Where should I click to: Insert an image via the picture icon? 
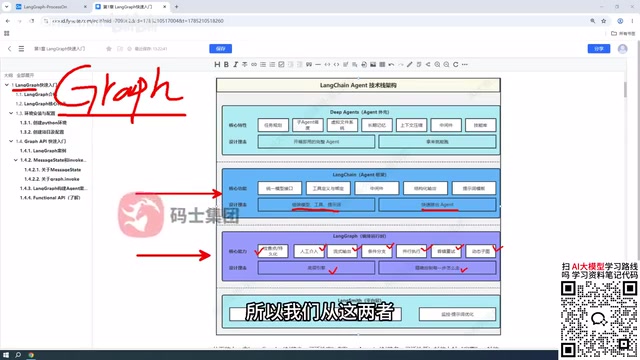373,64
